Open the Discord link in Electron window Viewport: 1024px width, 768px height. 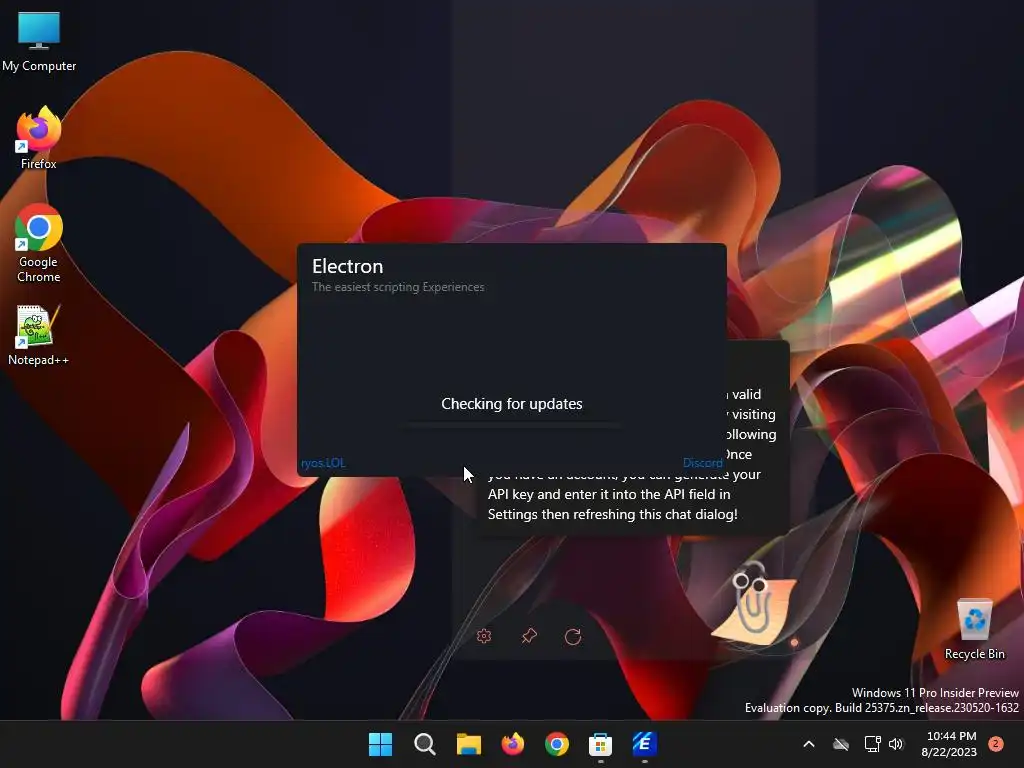pos(703,463)
